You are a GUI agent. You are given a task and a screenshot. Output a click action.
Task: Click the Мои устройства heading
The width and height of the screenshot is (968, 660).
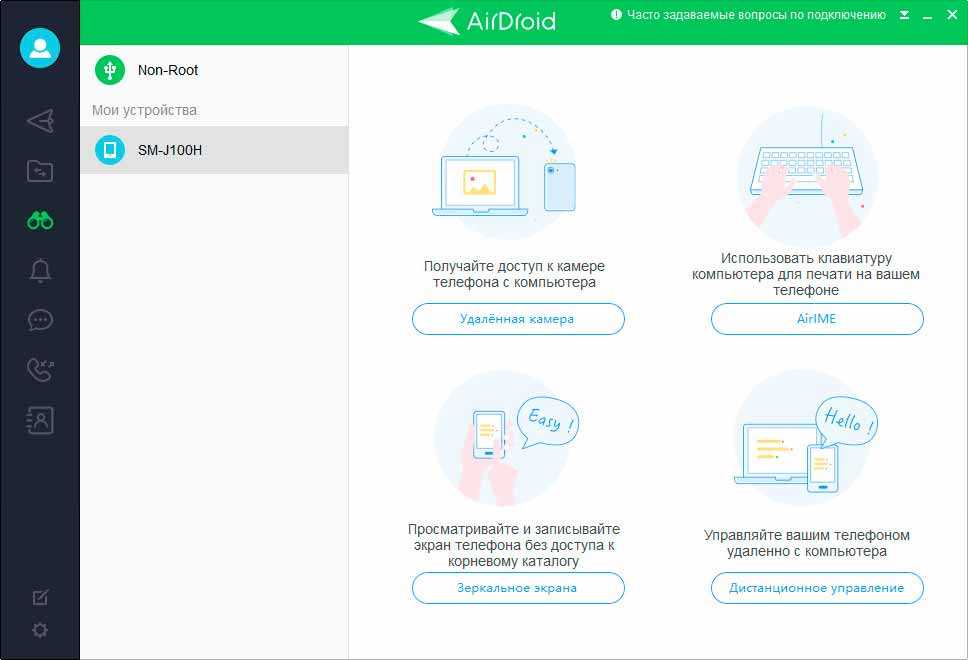tap(144, 111)
